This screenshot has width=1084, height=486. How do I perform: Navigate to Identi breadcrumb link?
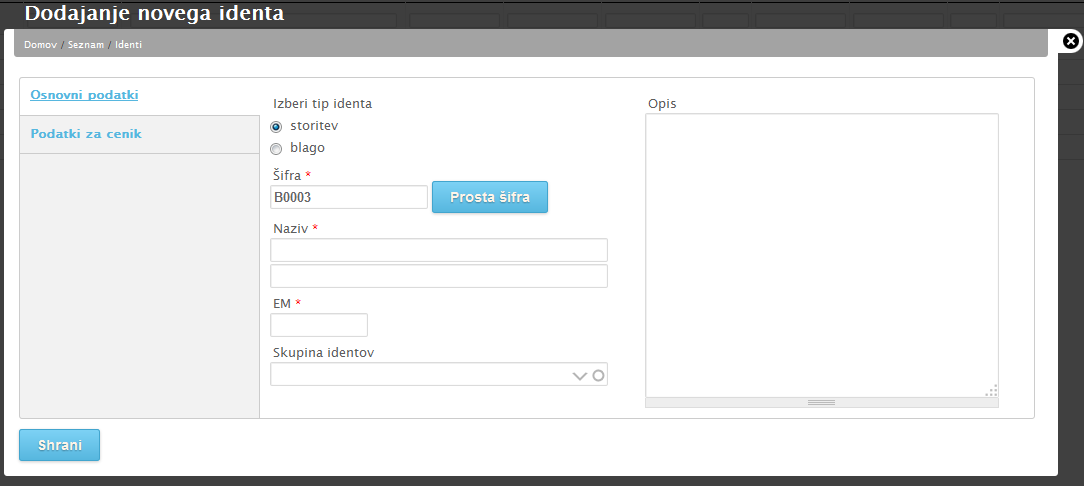point(128,45)
